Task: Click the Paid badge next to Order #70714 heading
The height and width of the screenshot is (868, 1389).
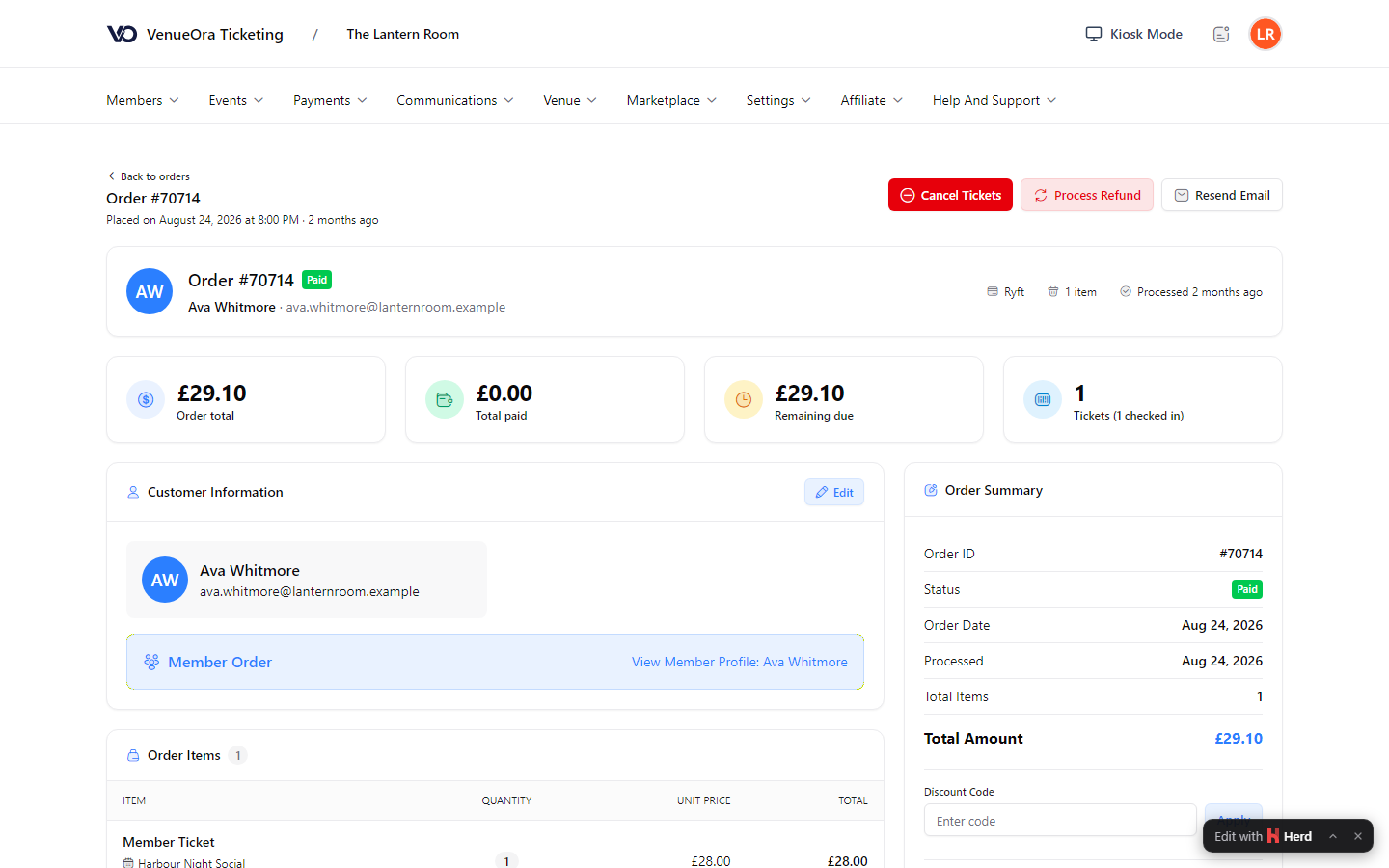Action: click(x=317, y=280)
